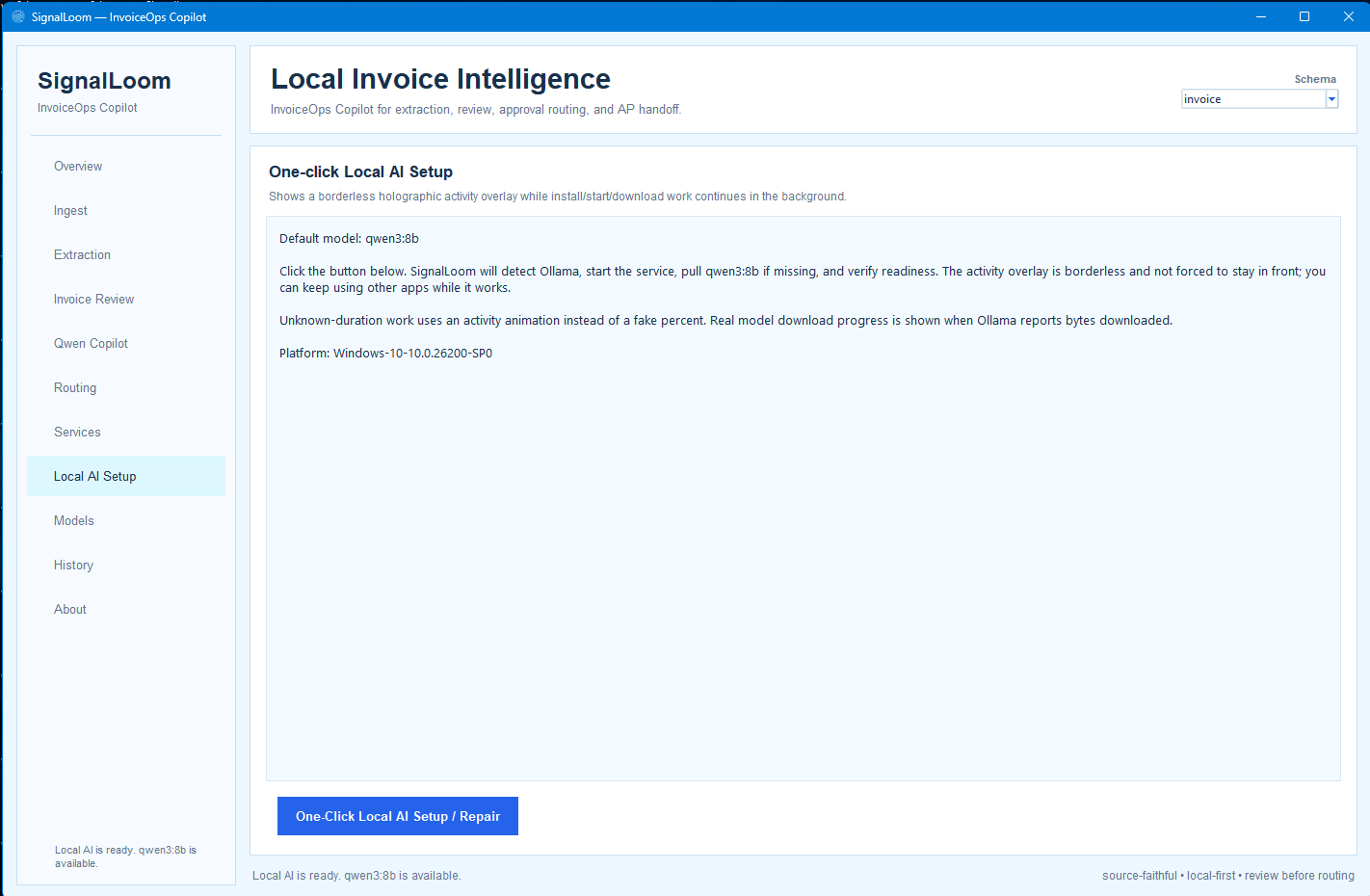Click the 'InvoiceOps Copilot for extraction, review' subtitle
This screenshot has height=896, width=1370.
(476, 110)
